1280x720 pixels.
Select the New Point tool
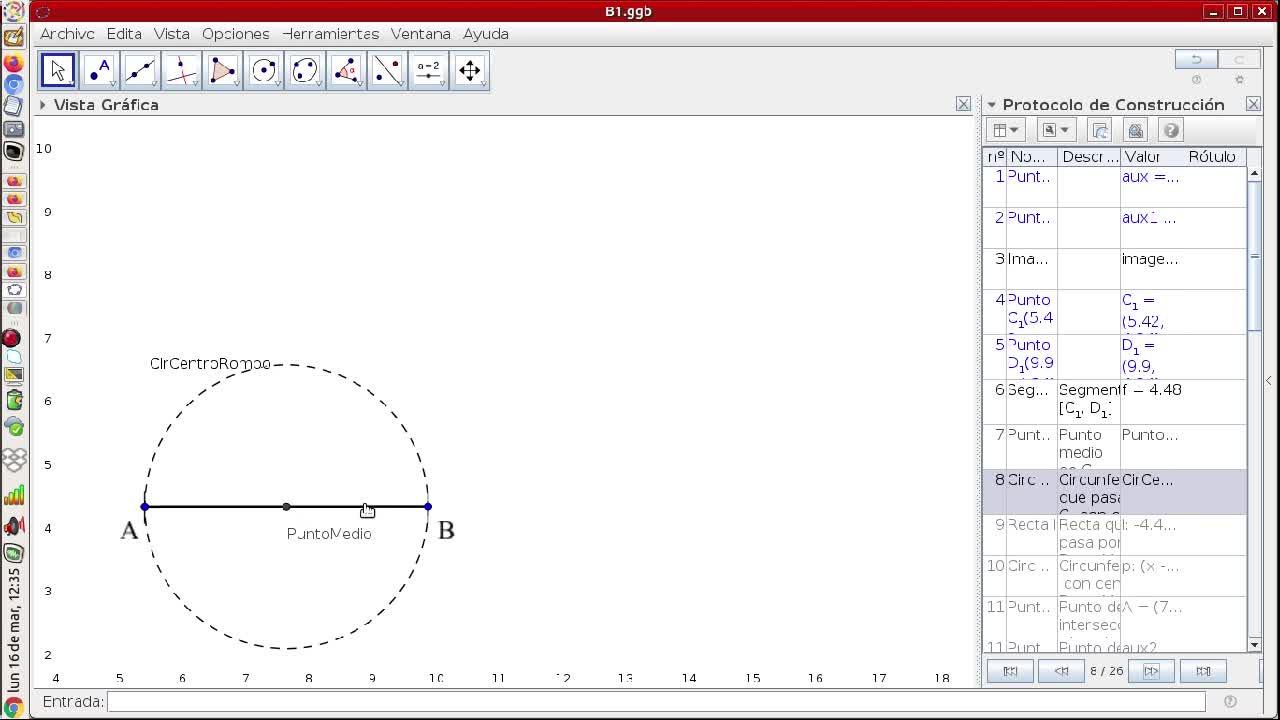(99, 70)
